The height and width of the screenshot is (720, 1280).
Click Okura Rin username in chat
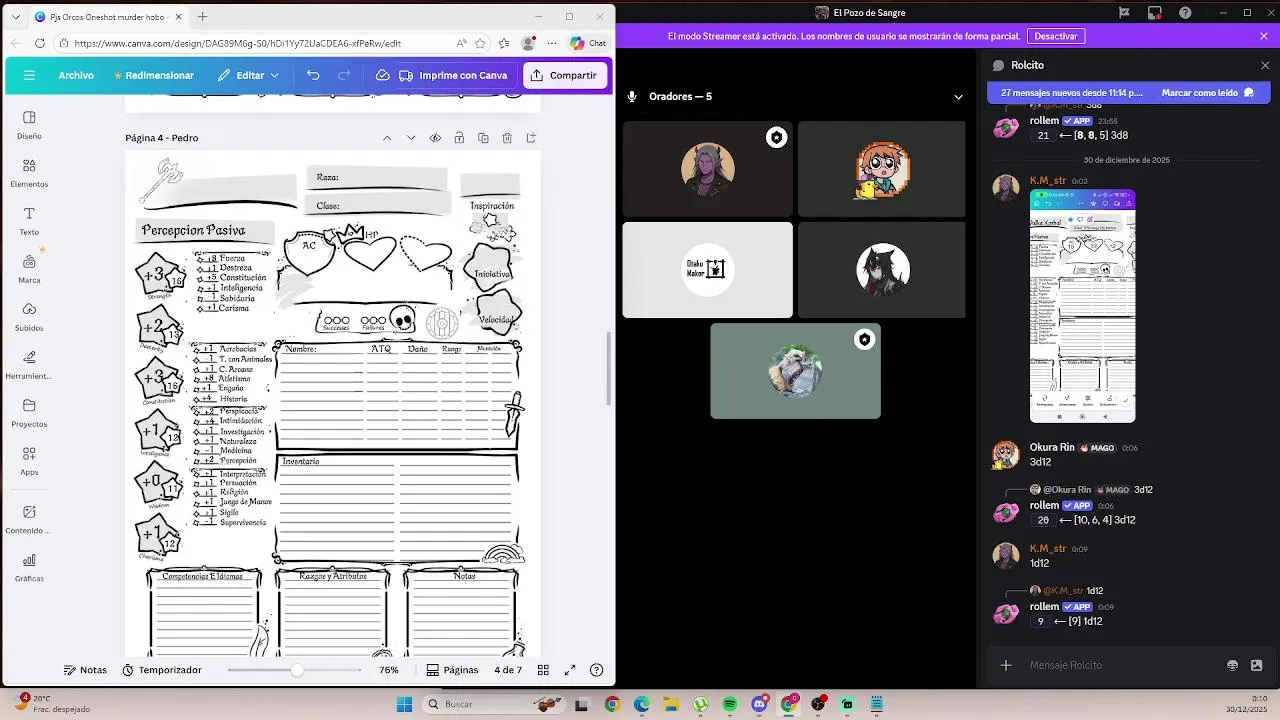click(x=1052, y=447)
